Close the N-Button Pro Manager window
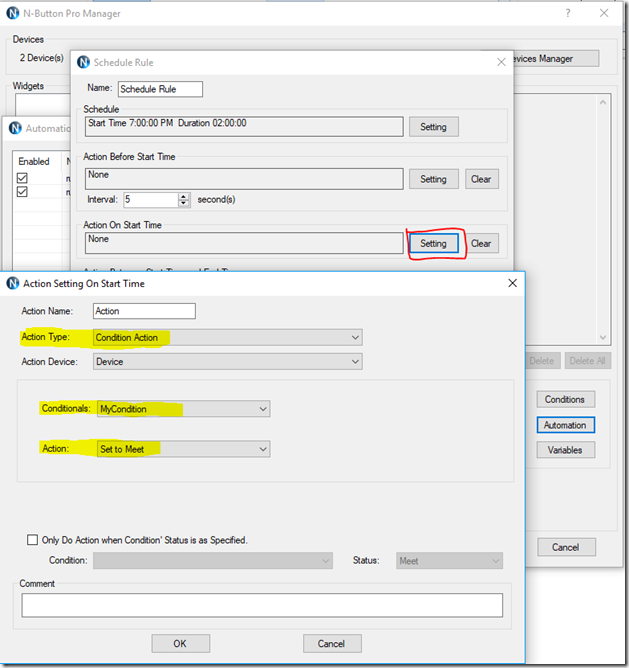 click(x=604, y=13)
